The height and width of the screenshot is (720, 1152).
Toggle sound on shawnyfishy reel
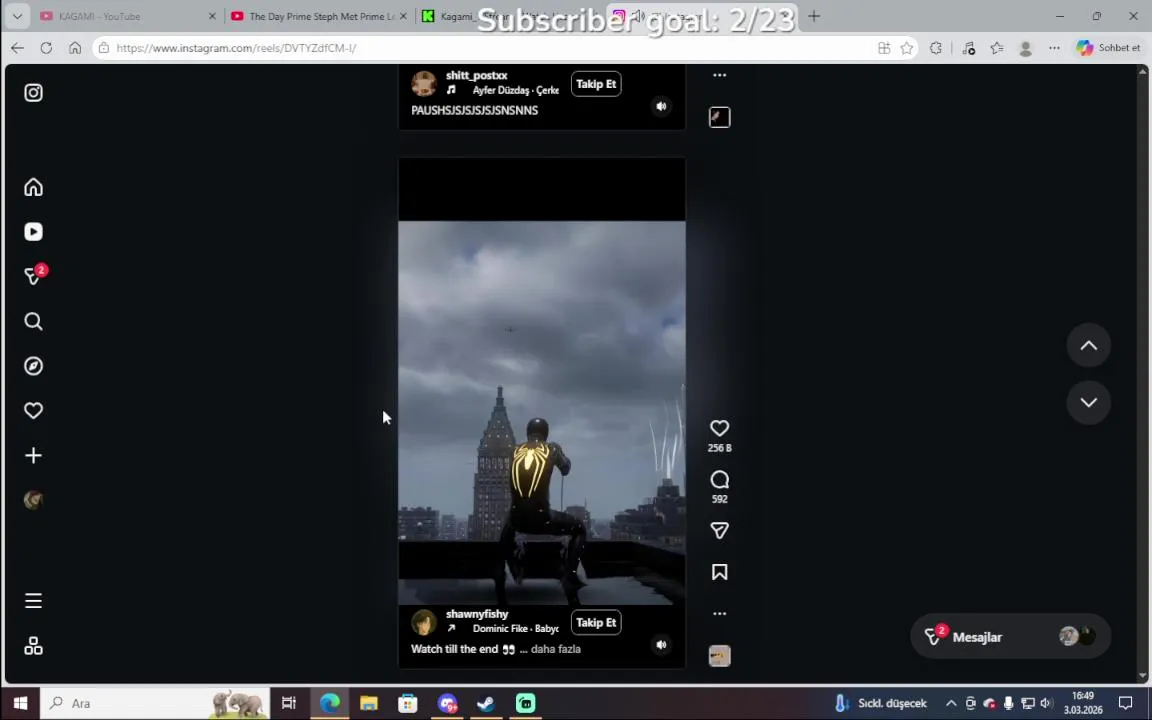click(x=661, y=644)
